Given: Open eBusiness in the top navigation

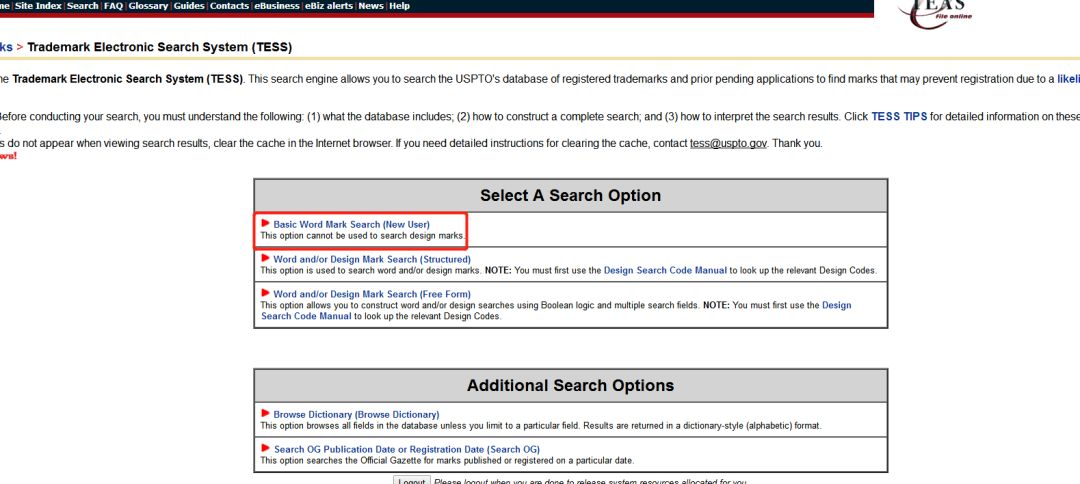Looking at the screenshot, I should click(x=277, y=6).
